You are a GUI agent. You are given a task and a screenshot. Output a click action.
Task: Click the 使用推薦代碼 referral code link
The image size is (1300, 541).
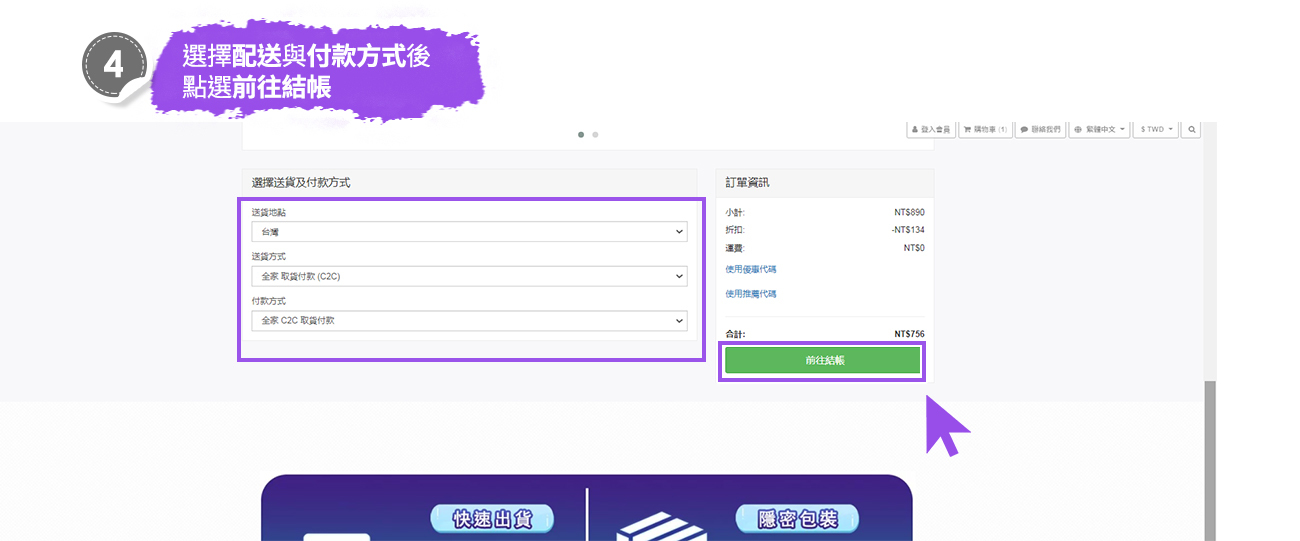(751, 294)
